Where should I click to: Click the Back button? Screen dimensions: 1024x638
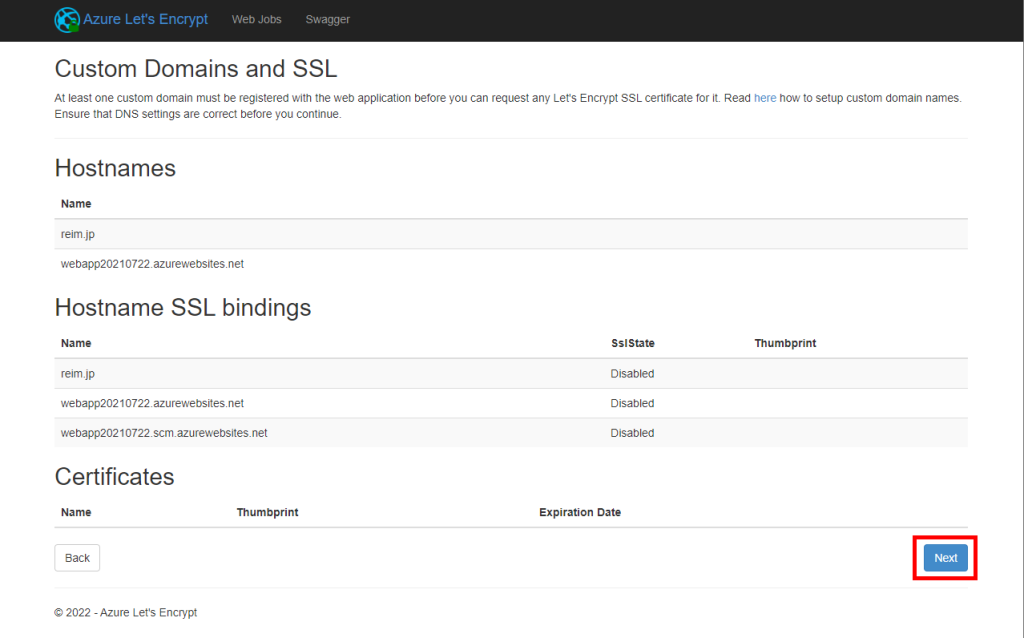pyautogui.click(x=77, y=558)
